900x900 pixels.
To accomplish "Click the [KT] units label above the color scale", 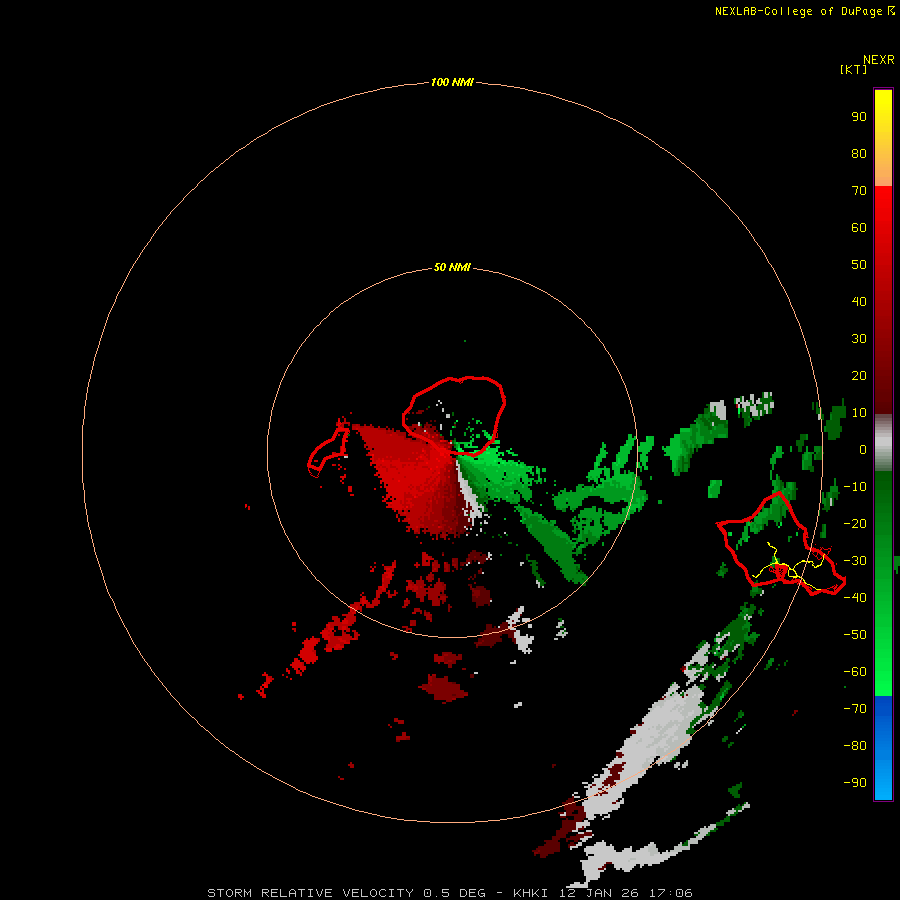I will coord(854,69).
